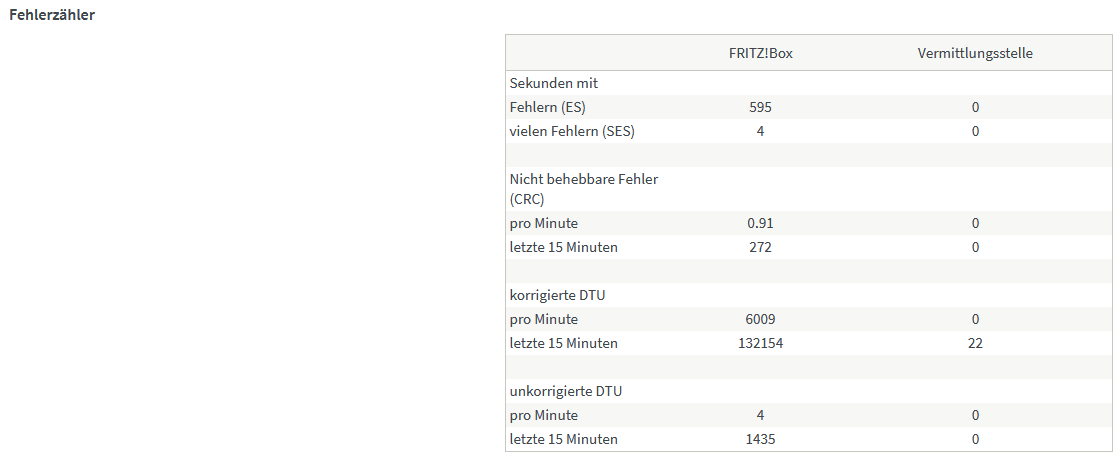
Task: Select the corrected DTU value 6009
Action: [760, 319]
